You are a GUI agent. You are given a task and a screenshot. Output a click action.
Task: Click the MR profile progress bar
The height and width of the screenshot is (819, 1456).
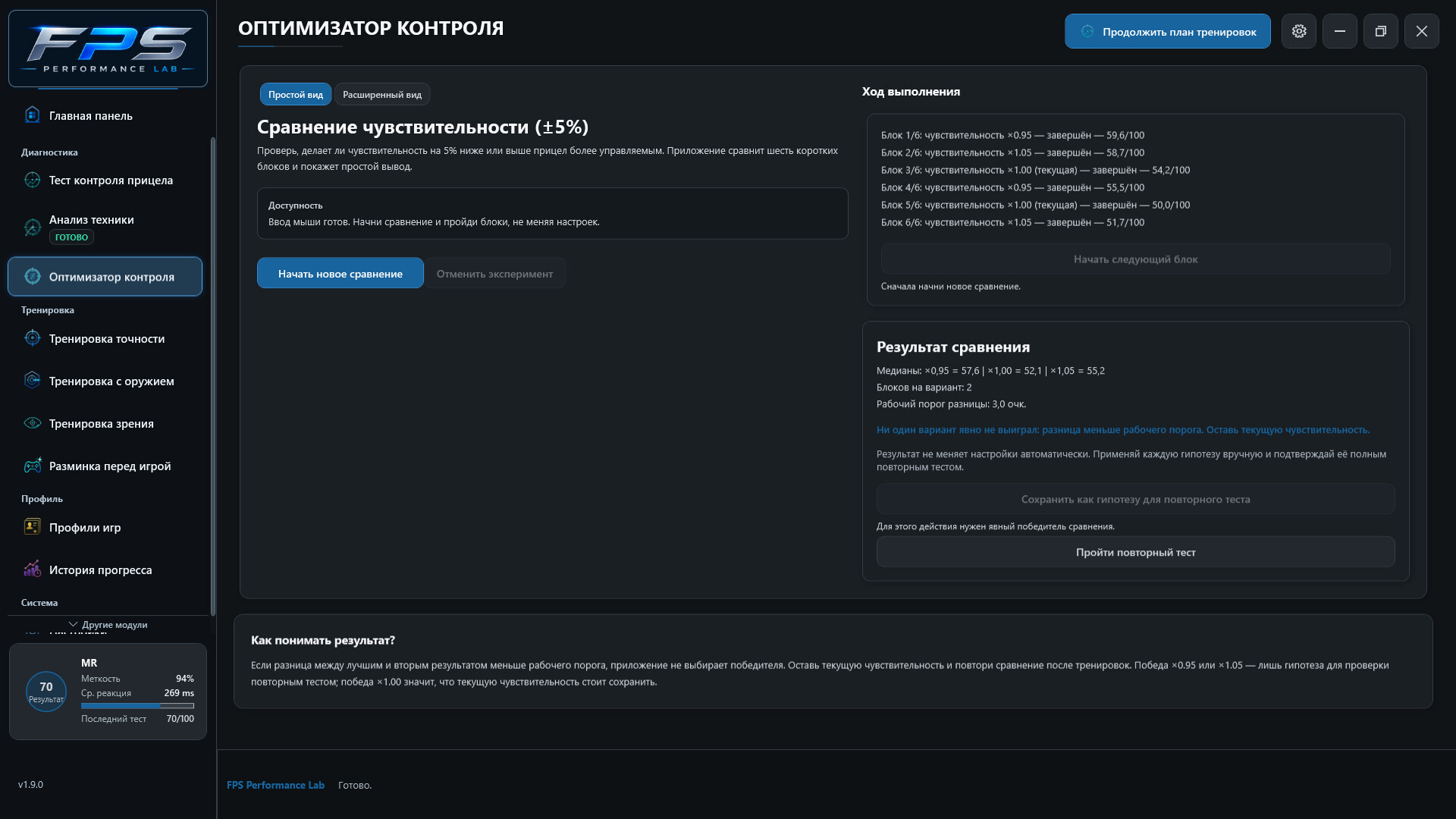coord(137,705)
